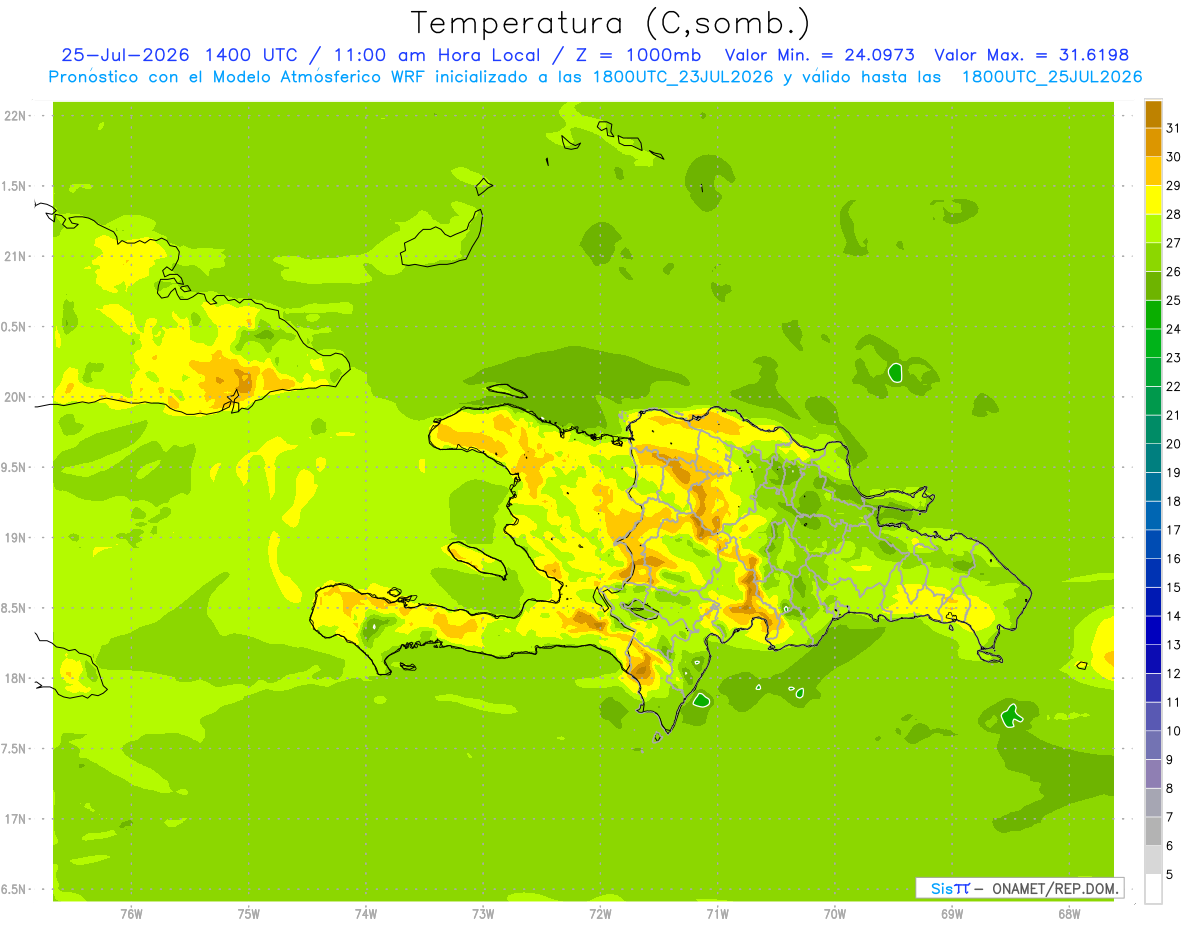Click the legend value "15"
Screen dimensions: 1200x927
(x=1174, y=587)
